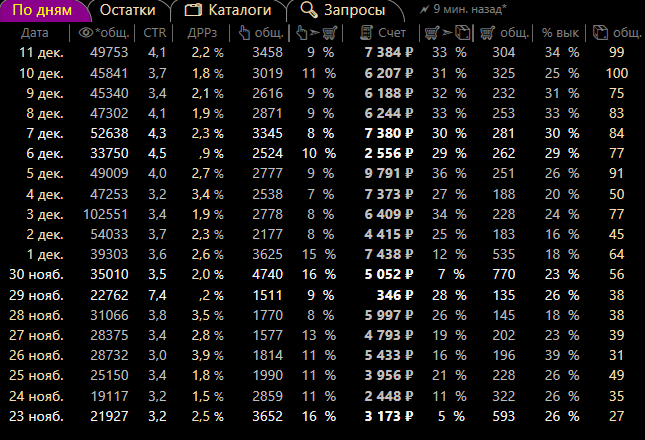This screenshot has height=440, width=645.
Task: Select the '3 дек.' date cell
Action: coord(45,214)
